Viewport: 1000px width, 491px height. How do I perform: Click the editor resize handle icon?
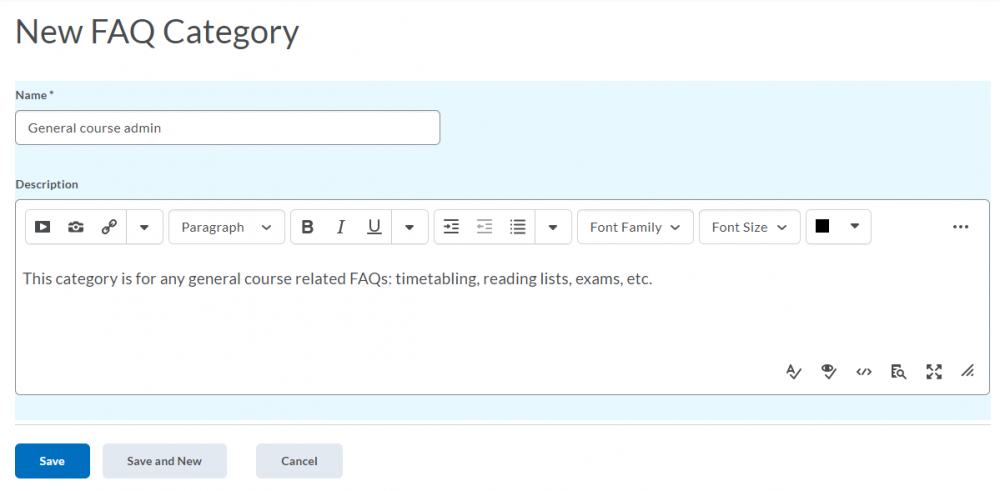[967, 372]
